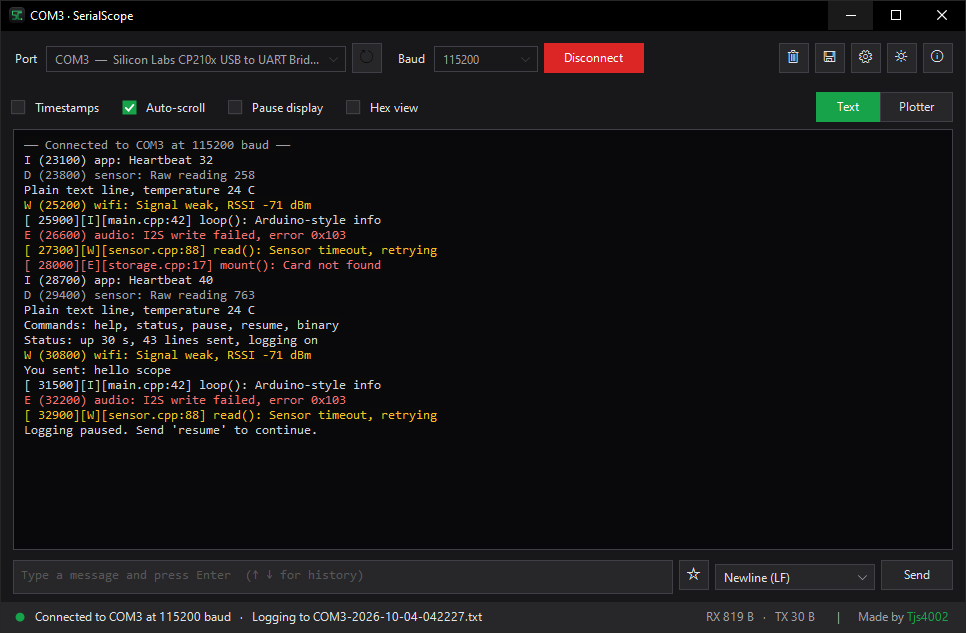
Task: Click the save log floppy icon
Action: pos(829,58)
